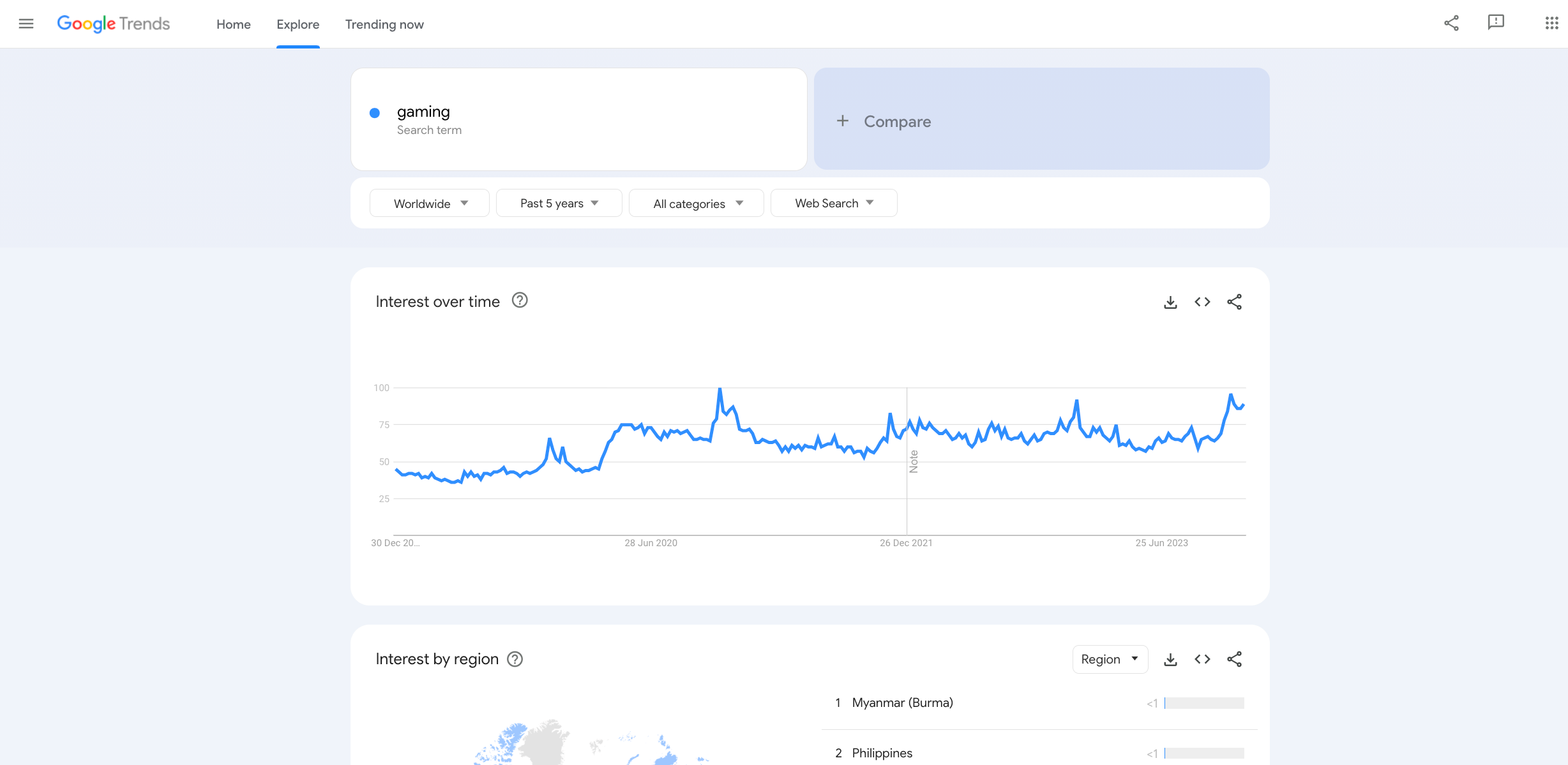Screen dimensions: 1568x765
Task: Go to the Home tab
Action: 233,24
